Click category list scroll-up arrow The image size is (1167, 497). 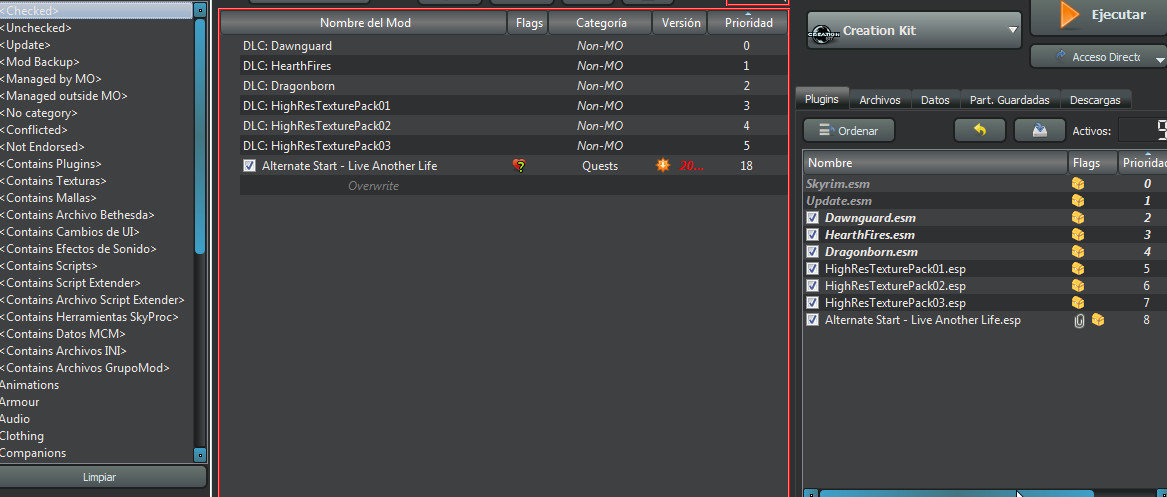[199, 10]
